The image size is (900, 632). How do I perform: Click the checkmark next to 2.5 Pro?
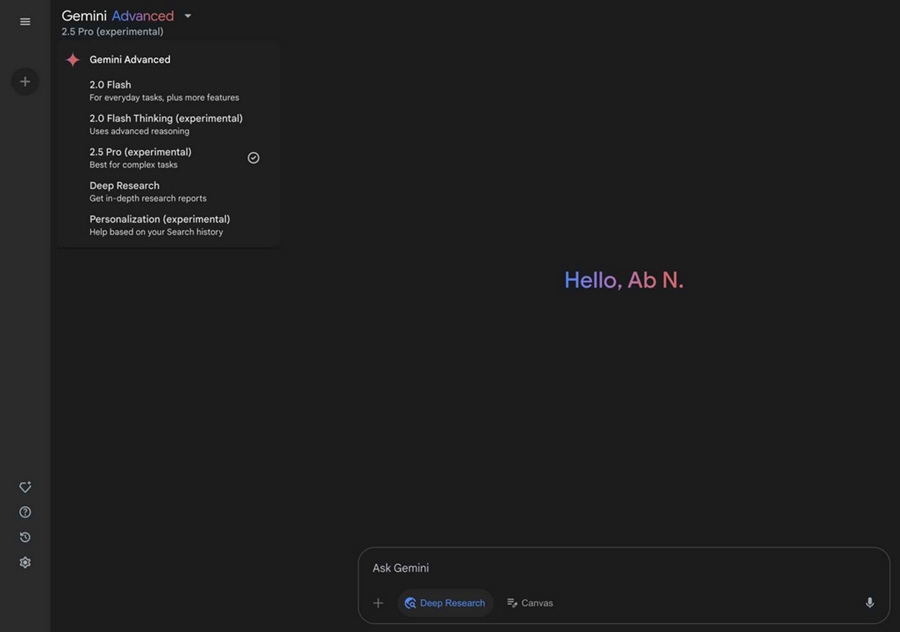[x=253, y=158]
